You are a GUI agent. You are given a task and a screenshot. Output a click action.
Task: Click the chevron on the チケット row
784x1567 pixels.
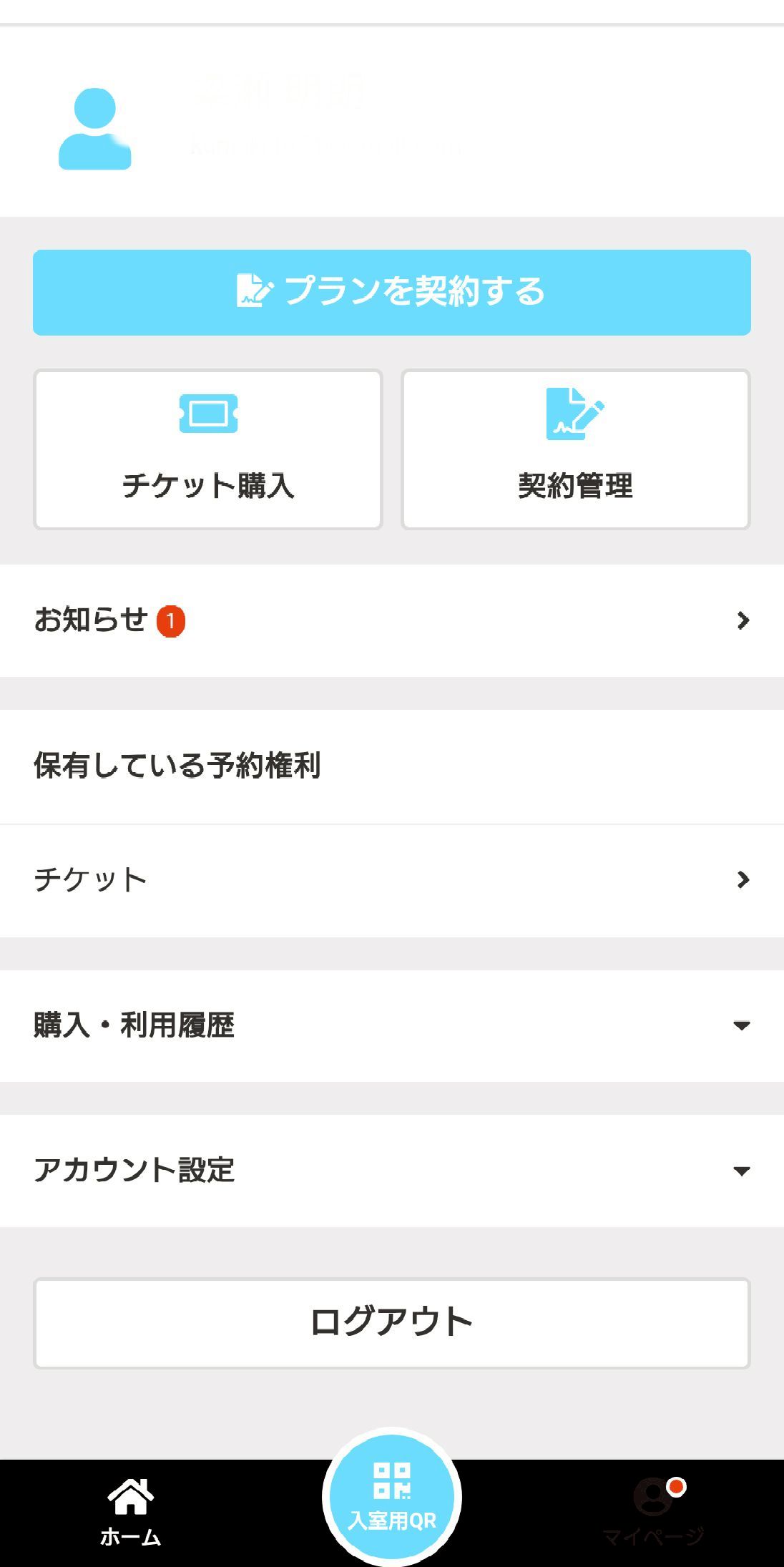tap(743, 879)
